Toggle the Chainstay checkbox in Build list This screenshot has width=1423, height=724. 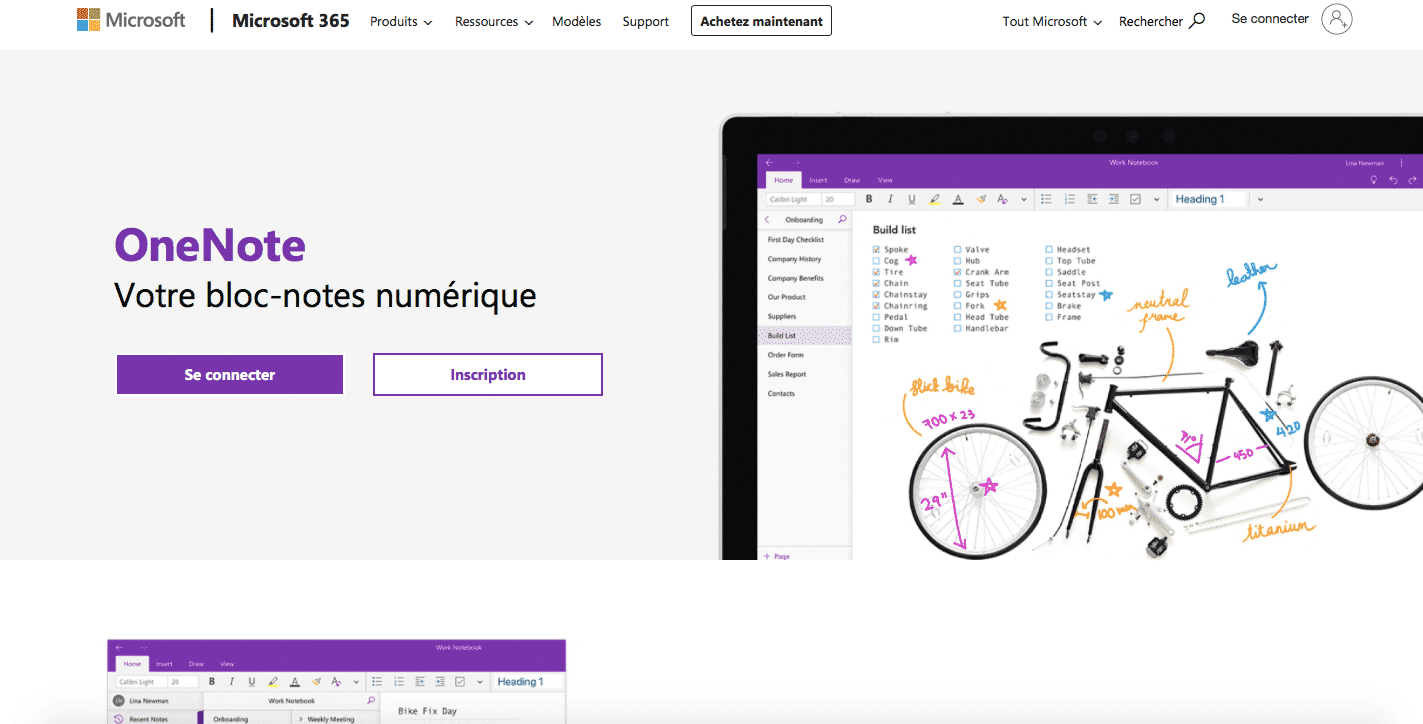[x=876, y=295]
